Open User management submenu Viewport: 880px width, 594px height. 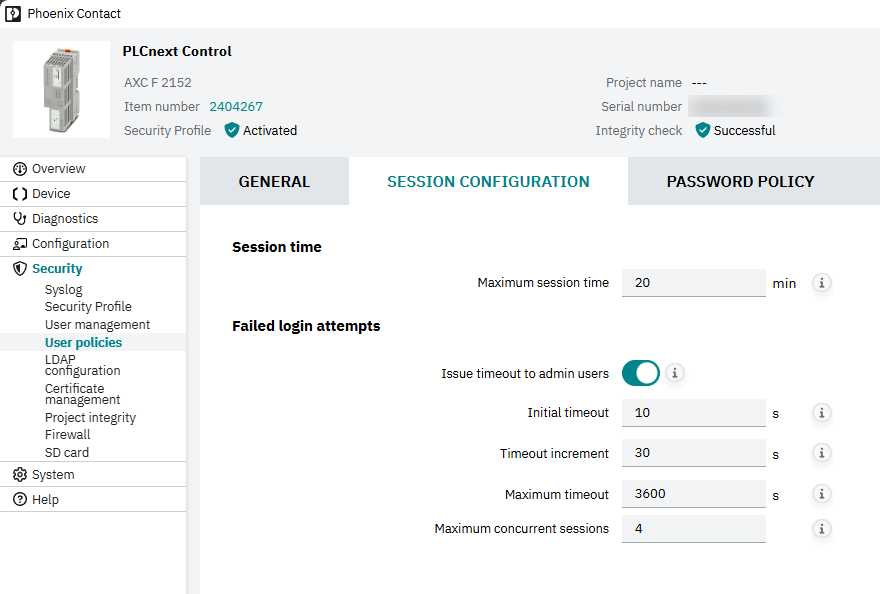[98, 325]
